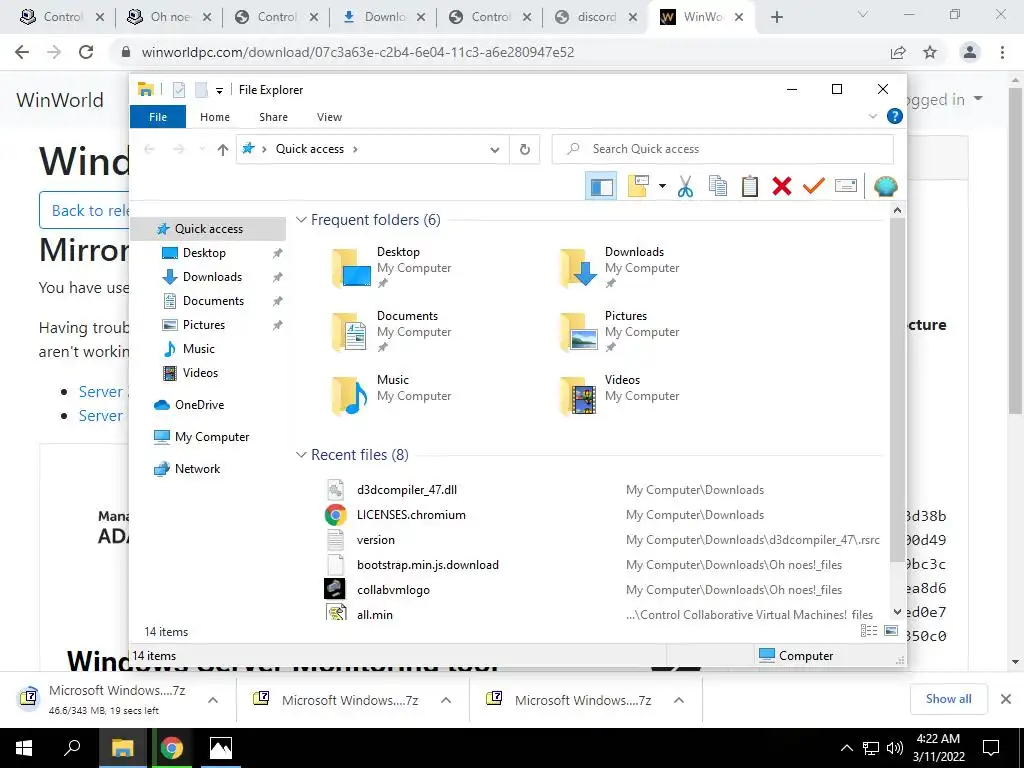The height and width of the screenshot is (768, 1024).
Task: Select the Desktop frequent folder icon
Action: (351, 268)
